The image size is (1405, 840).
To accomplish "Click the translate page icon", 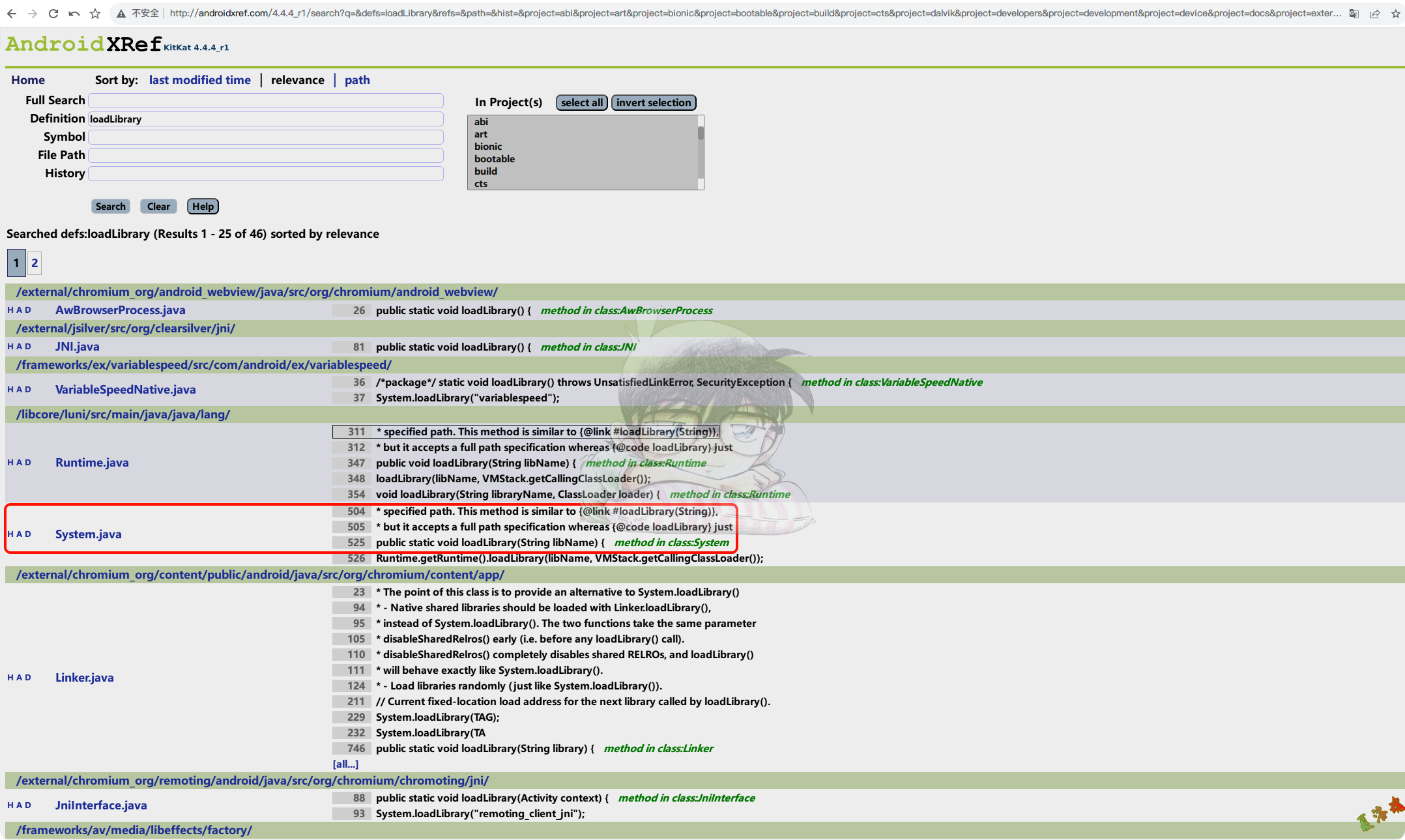I will tap(1354, 13).
